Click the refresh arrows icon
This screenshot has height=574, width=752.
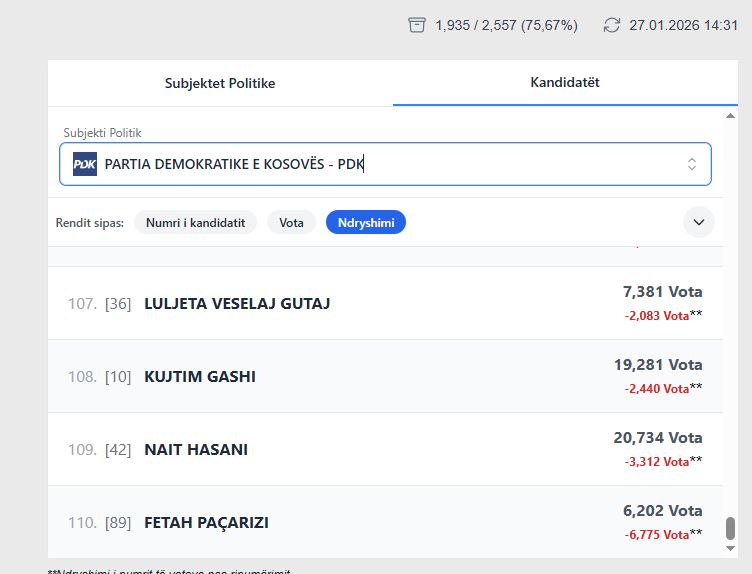tap(612, 25)
